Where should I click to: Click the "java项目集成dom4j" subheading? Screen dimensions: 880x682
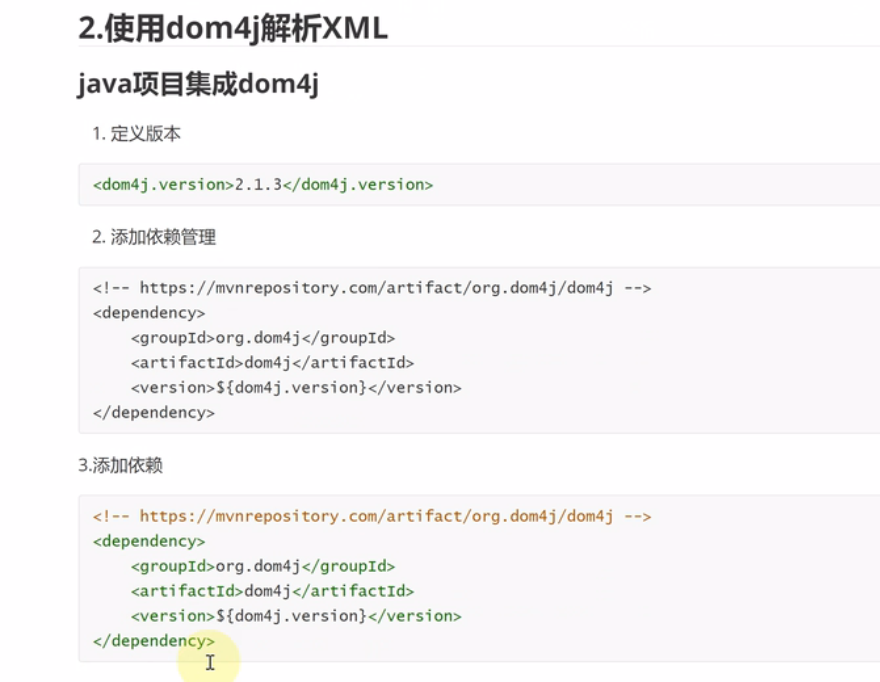[198, 85]
